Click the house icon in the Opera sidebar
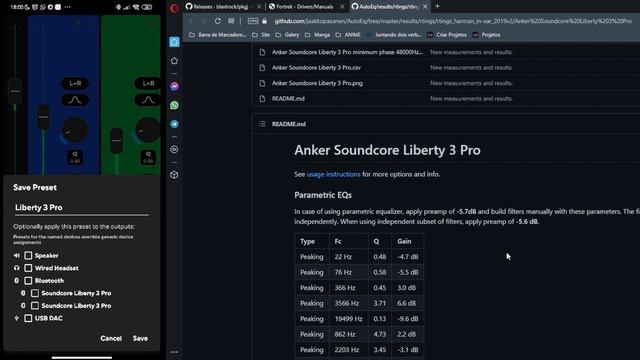 tap(174, 61)
